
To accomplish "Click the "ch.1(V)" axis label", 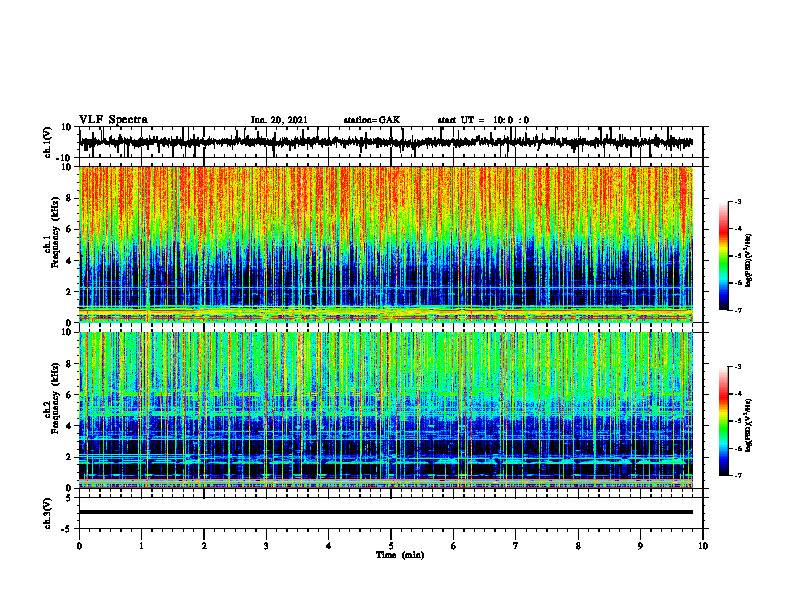I will 48,142.
